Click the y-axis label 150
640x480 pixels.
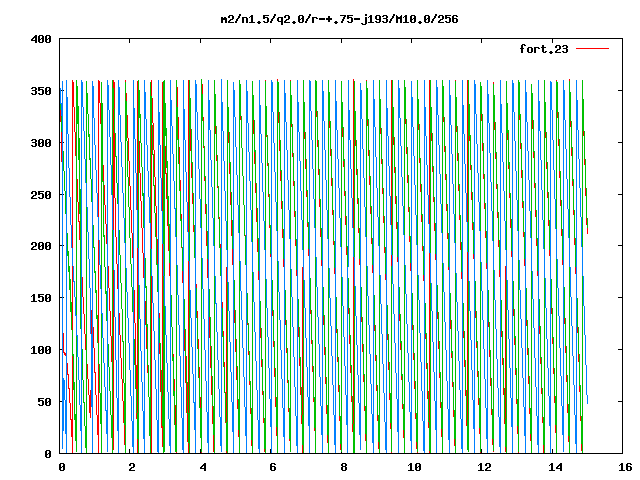[41, 298]
